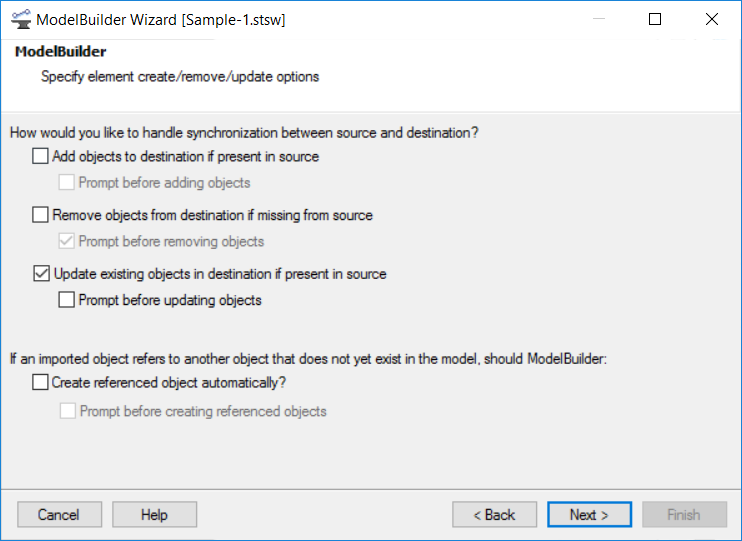This screenshot has height=541, width=742.
Task: Proceed with the Next button
Action: 590,514
